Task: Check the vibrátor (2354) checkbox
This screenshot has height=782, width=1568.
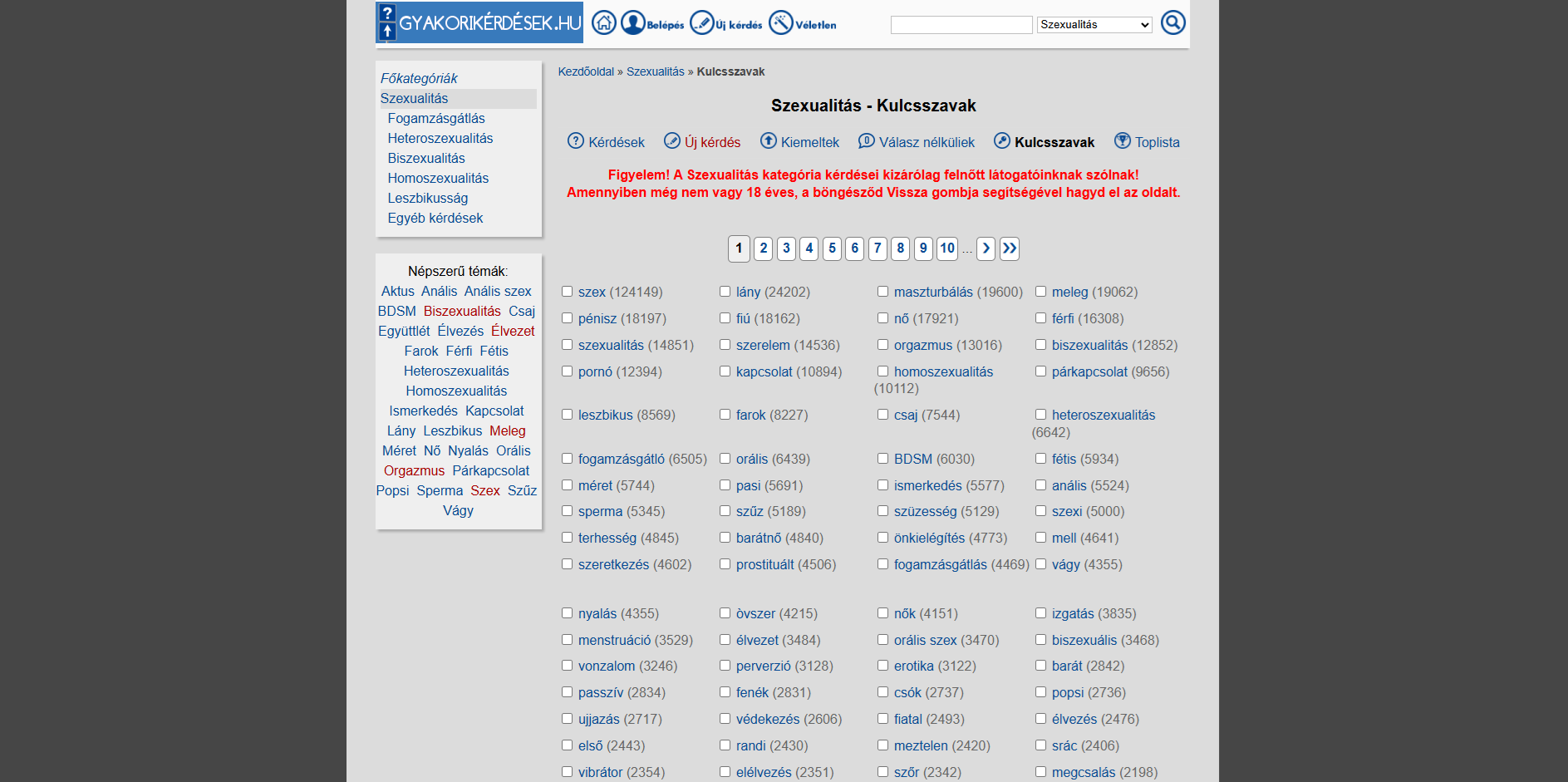Action: [567, 772]
